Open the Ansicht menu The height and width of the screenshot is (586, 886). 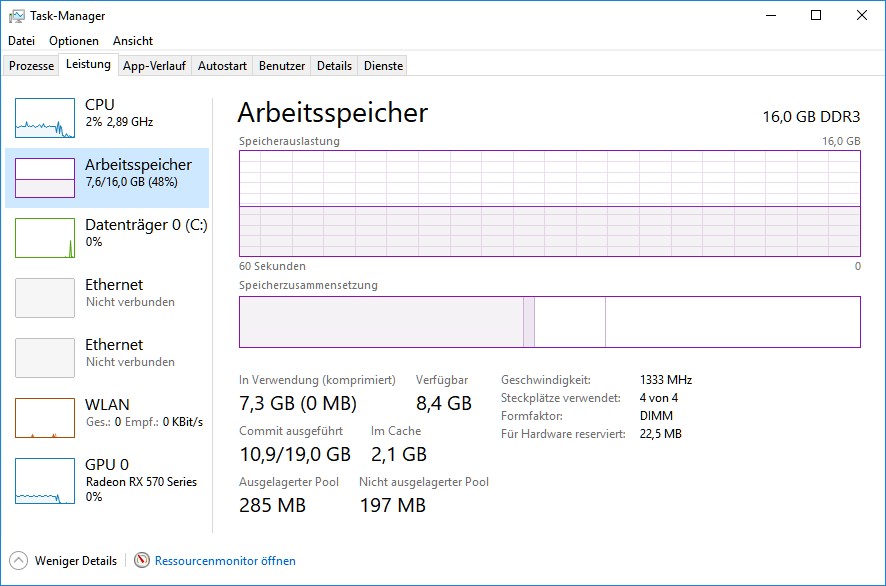[x=133, y=41]
